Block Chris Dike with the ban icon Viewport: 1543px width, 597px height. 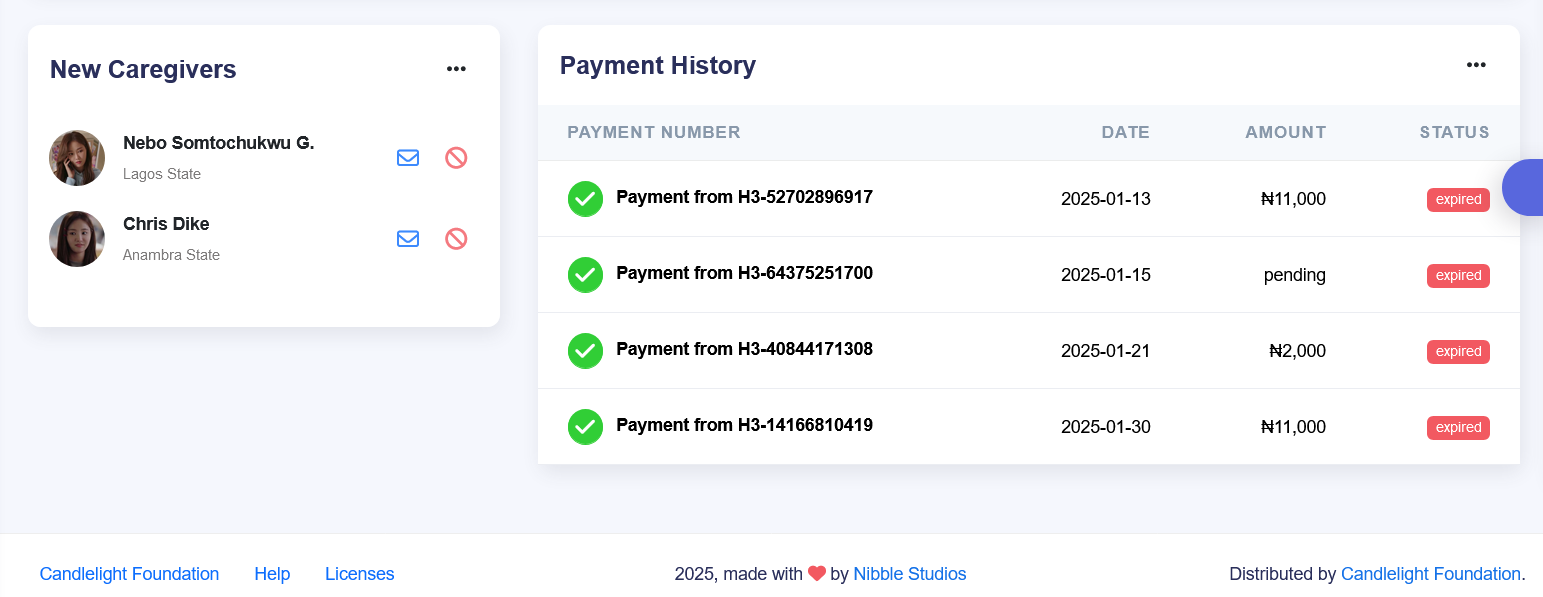[456, 239]
